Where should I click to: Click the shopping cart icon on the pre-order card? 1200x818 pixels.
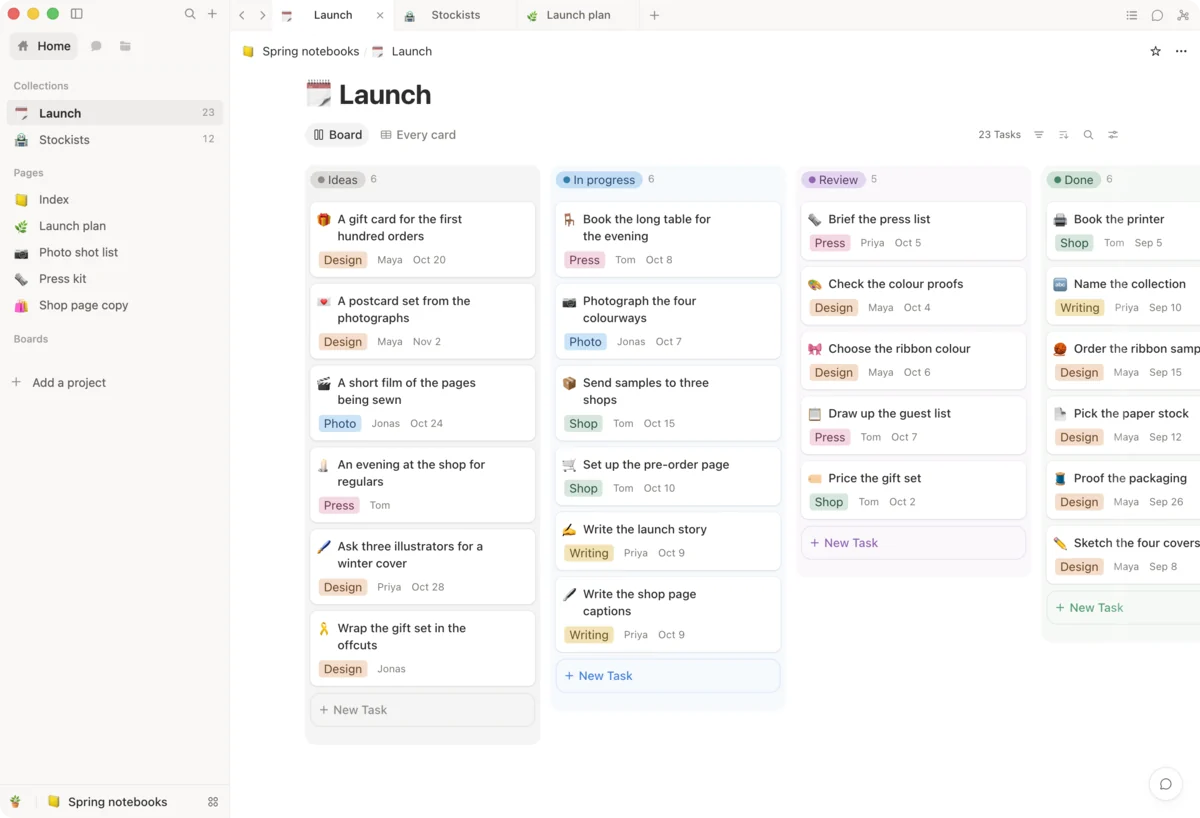click(x=569, y=465)
